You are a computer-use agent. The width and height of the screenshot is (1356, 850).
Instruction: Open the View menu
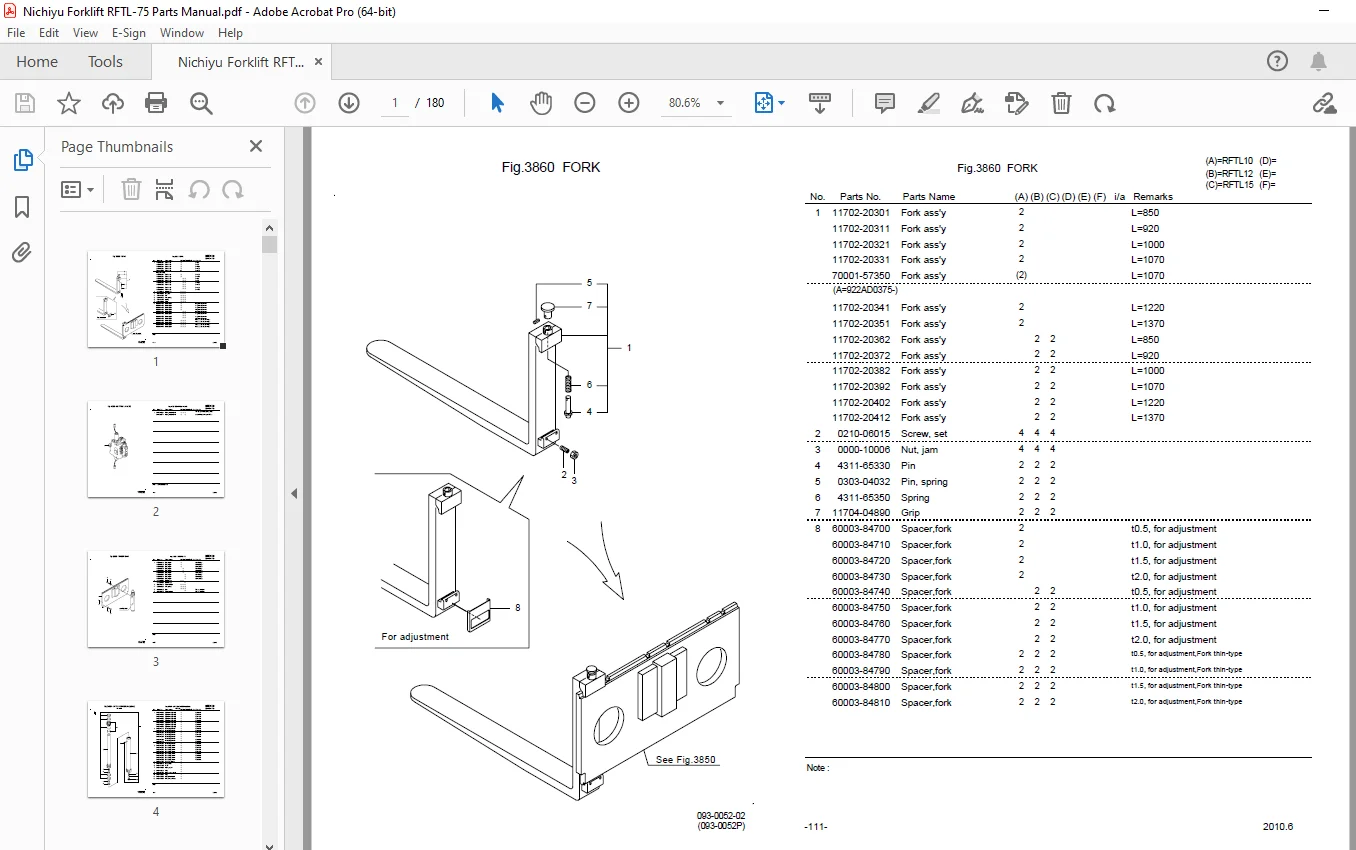[x=86, y=33]
